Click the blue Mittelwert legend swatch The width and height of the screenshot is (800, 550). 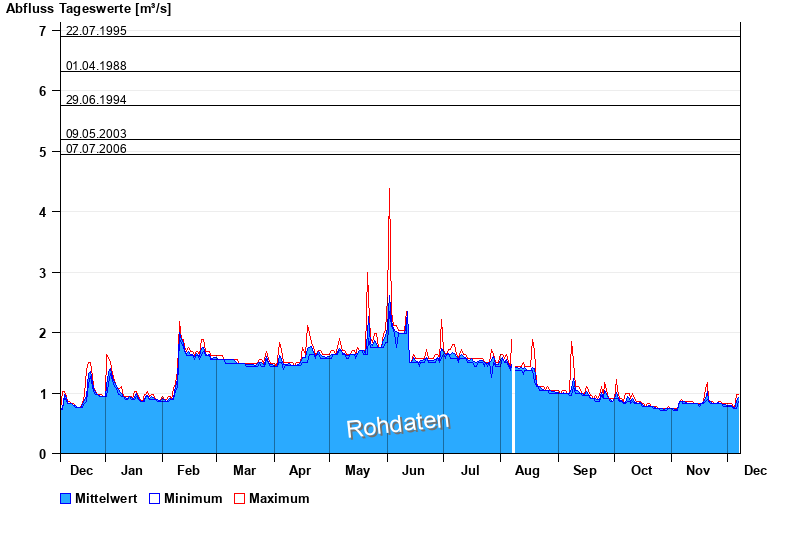click(66, 498)
